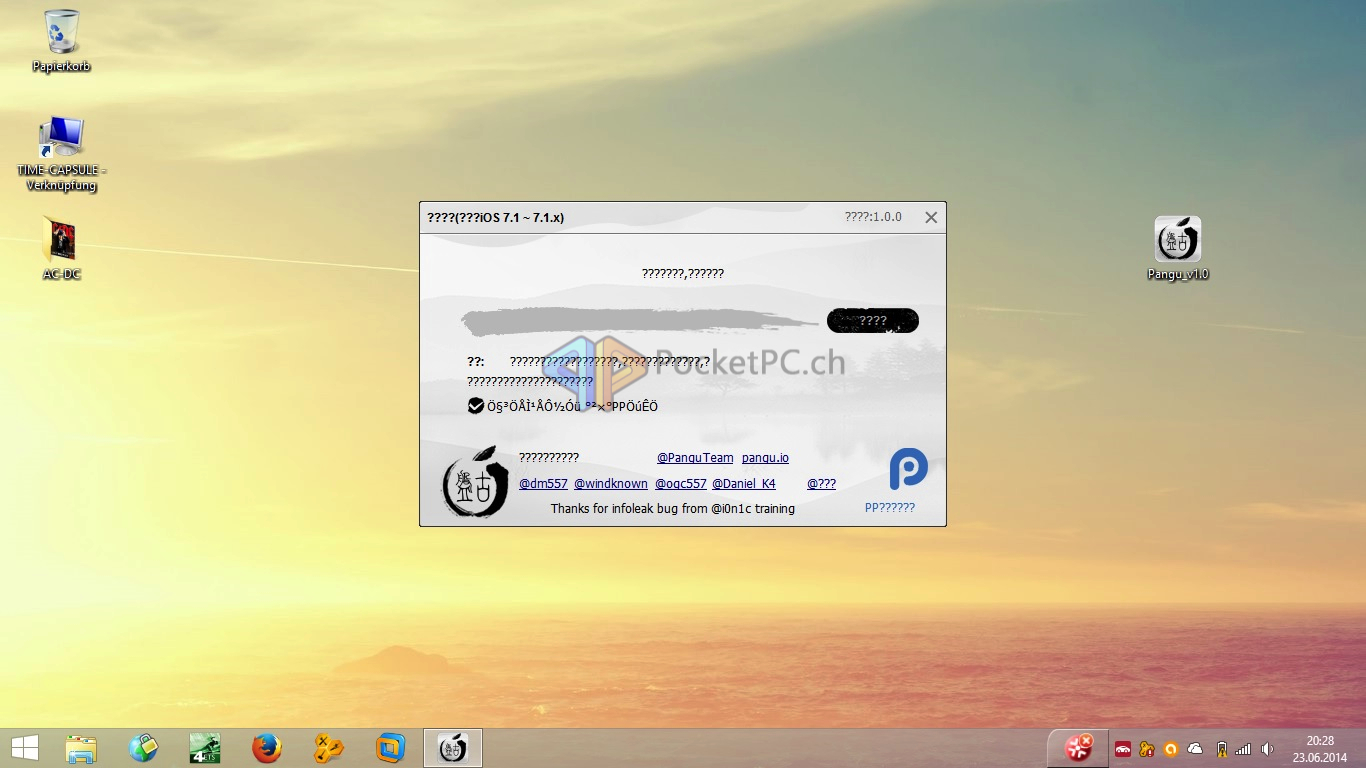Click the Pangu taskbar button
The height and width of the screenshot is (768, 1366).
click(453, 748)
